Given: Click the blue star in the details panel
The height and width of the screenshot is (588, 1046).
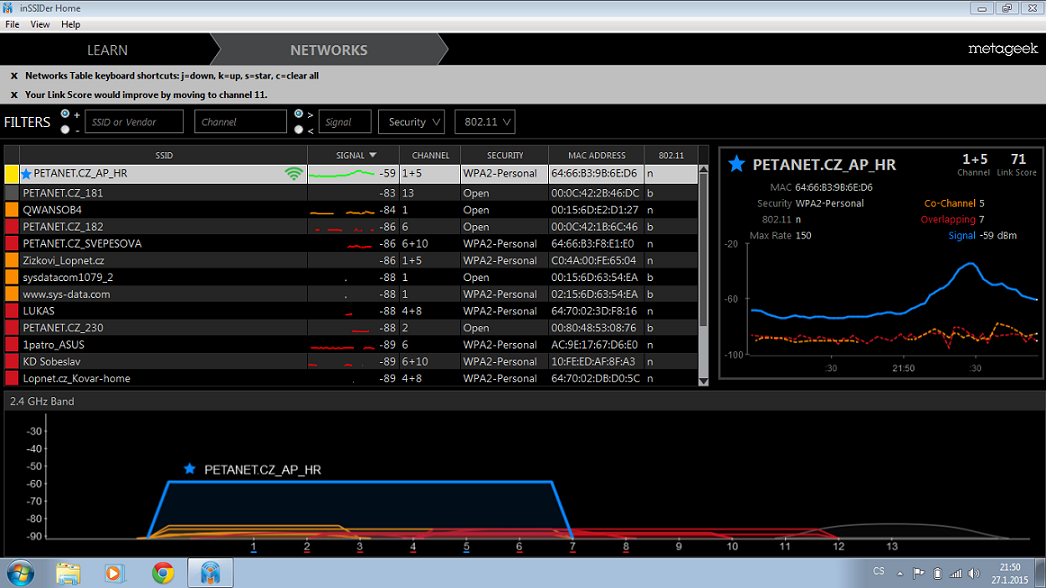Looking at the screenshot, I should [737, 164].
